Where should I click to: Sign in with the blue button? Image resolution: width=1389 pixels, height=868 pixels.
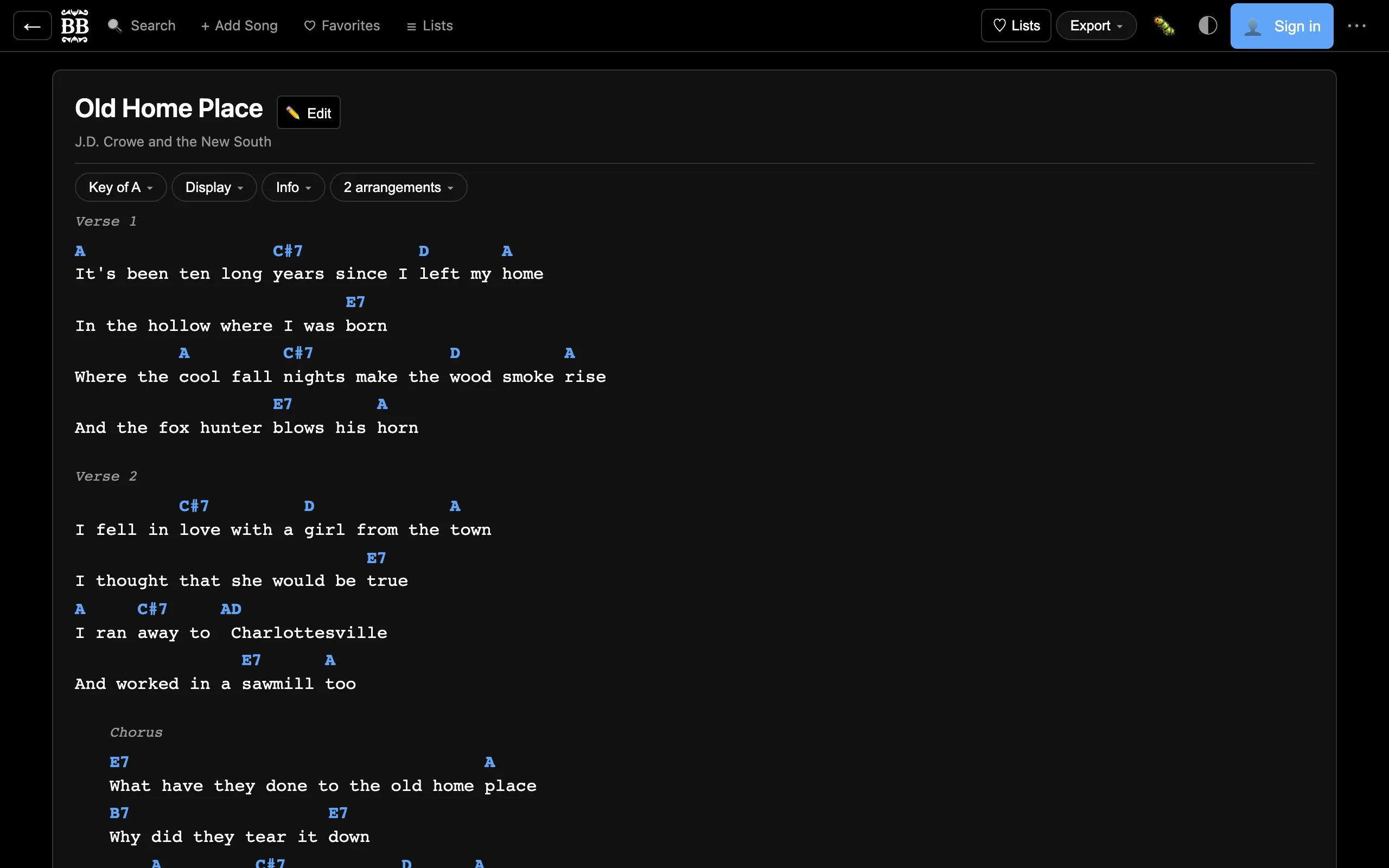pos(1282,26)
